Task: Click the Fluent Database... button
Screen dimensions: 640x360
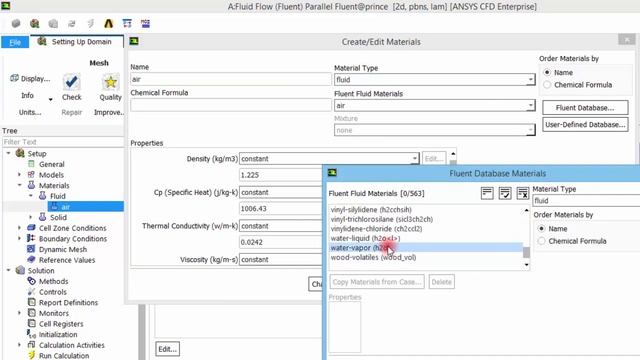Action: point(585,108)
